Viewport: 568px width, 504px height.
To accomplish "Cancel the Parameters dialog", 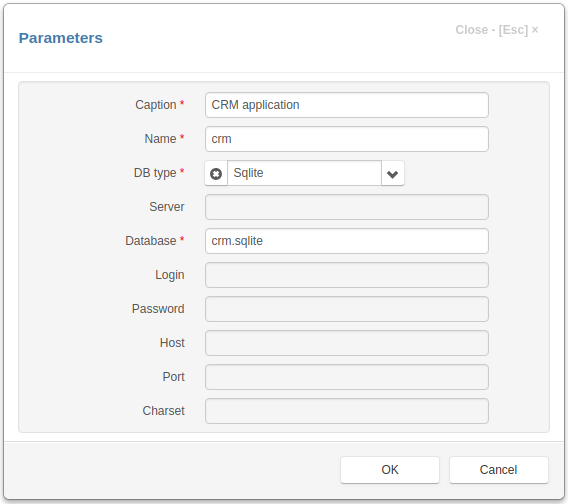I will point(498,470).
